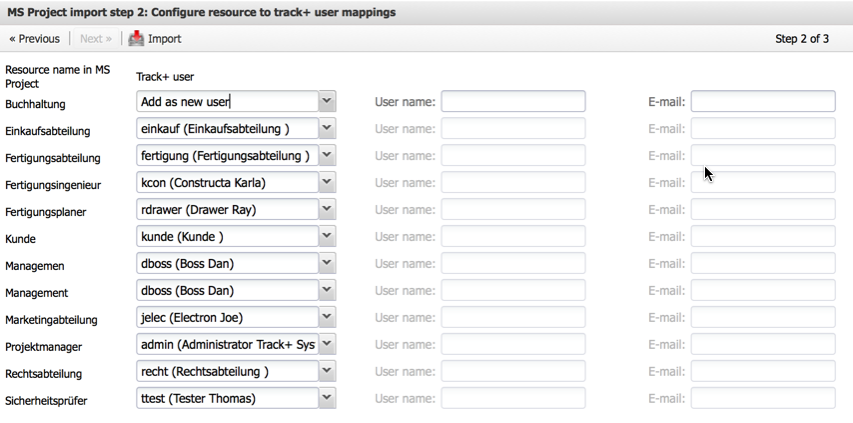The width and height of the screenshot is (853, 423).
Task: Click the disabled Next » button
Action: point(95,39)
